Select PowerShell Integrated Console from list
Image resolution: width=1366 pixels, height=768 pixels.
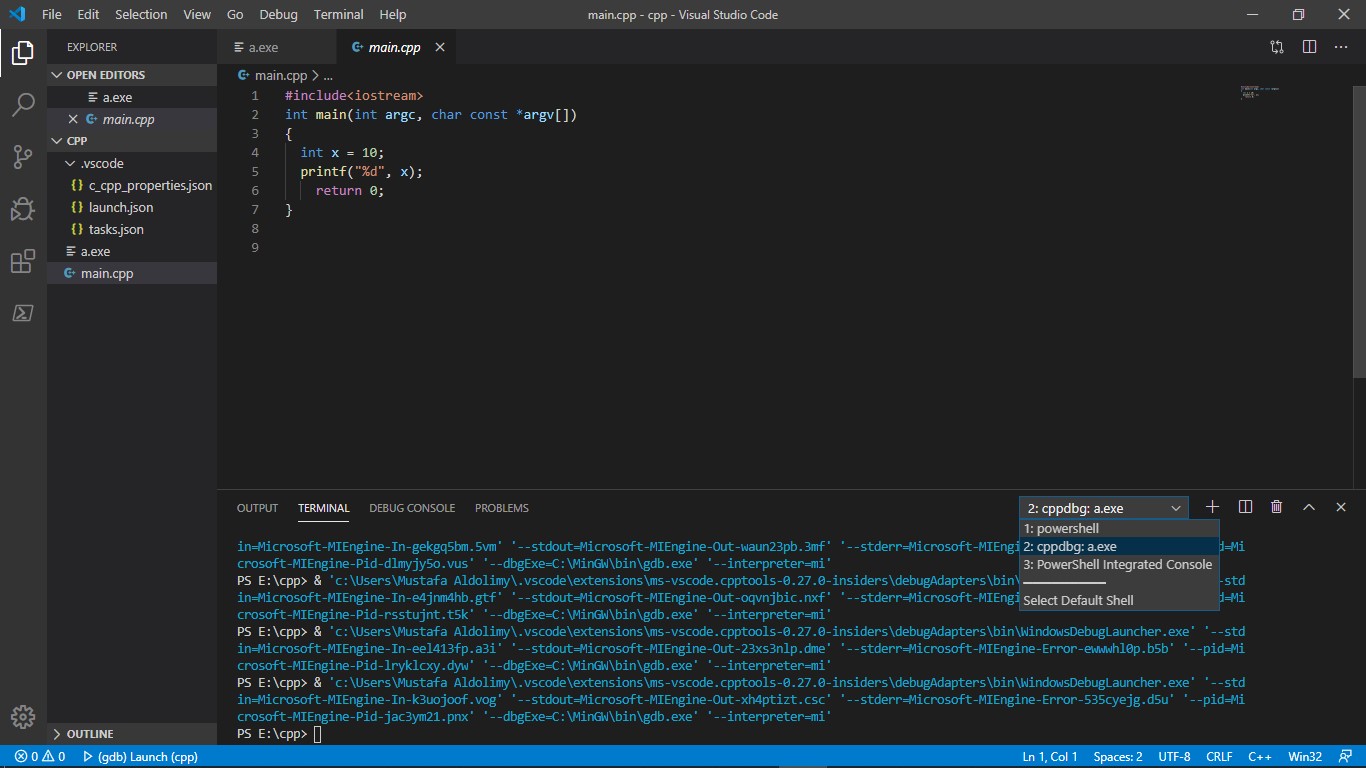coord(1117,564)
